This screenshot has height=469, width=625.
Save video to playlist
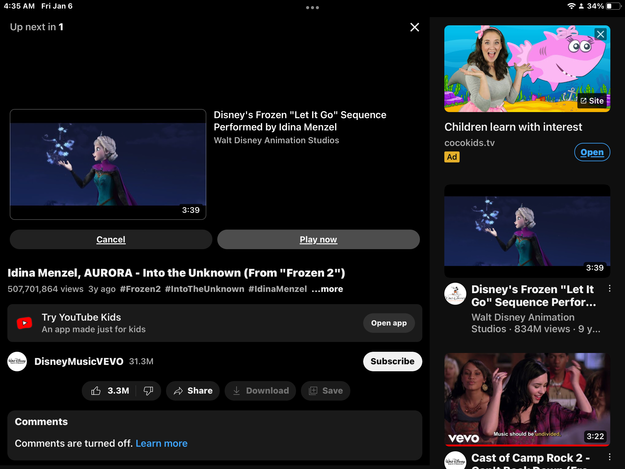[x=326, y=391]
